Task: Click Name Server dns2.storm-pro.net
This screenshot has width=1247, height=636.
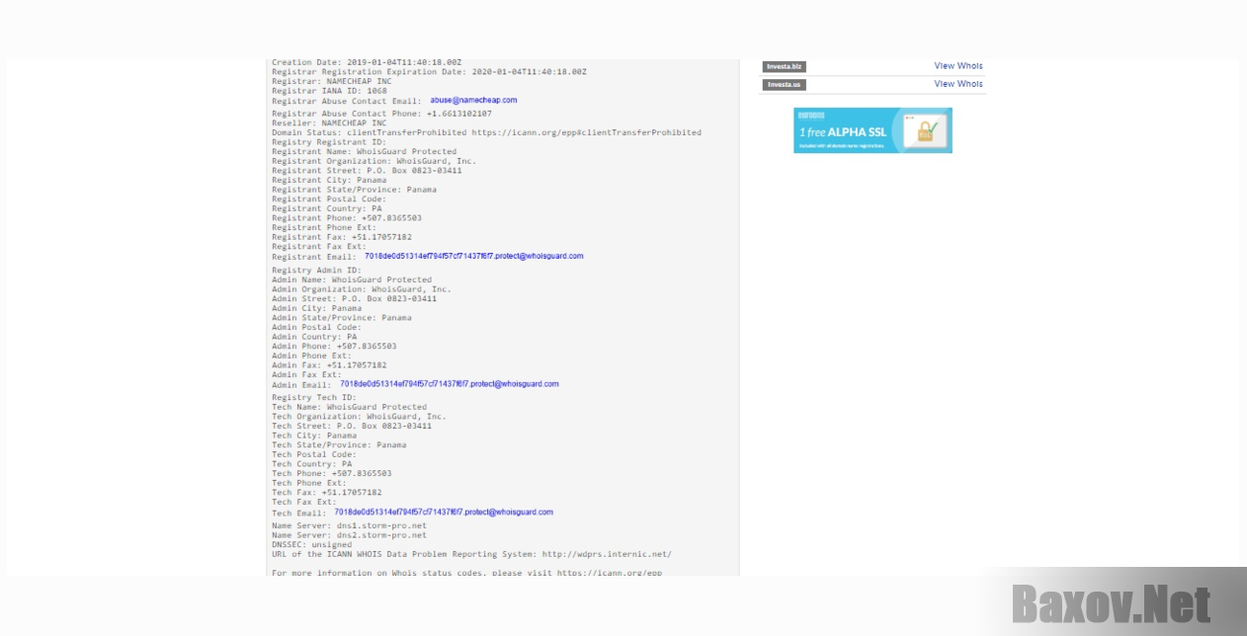Action: [x=349, y=535]
